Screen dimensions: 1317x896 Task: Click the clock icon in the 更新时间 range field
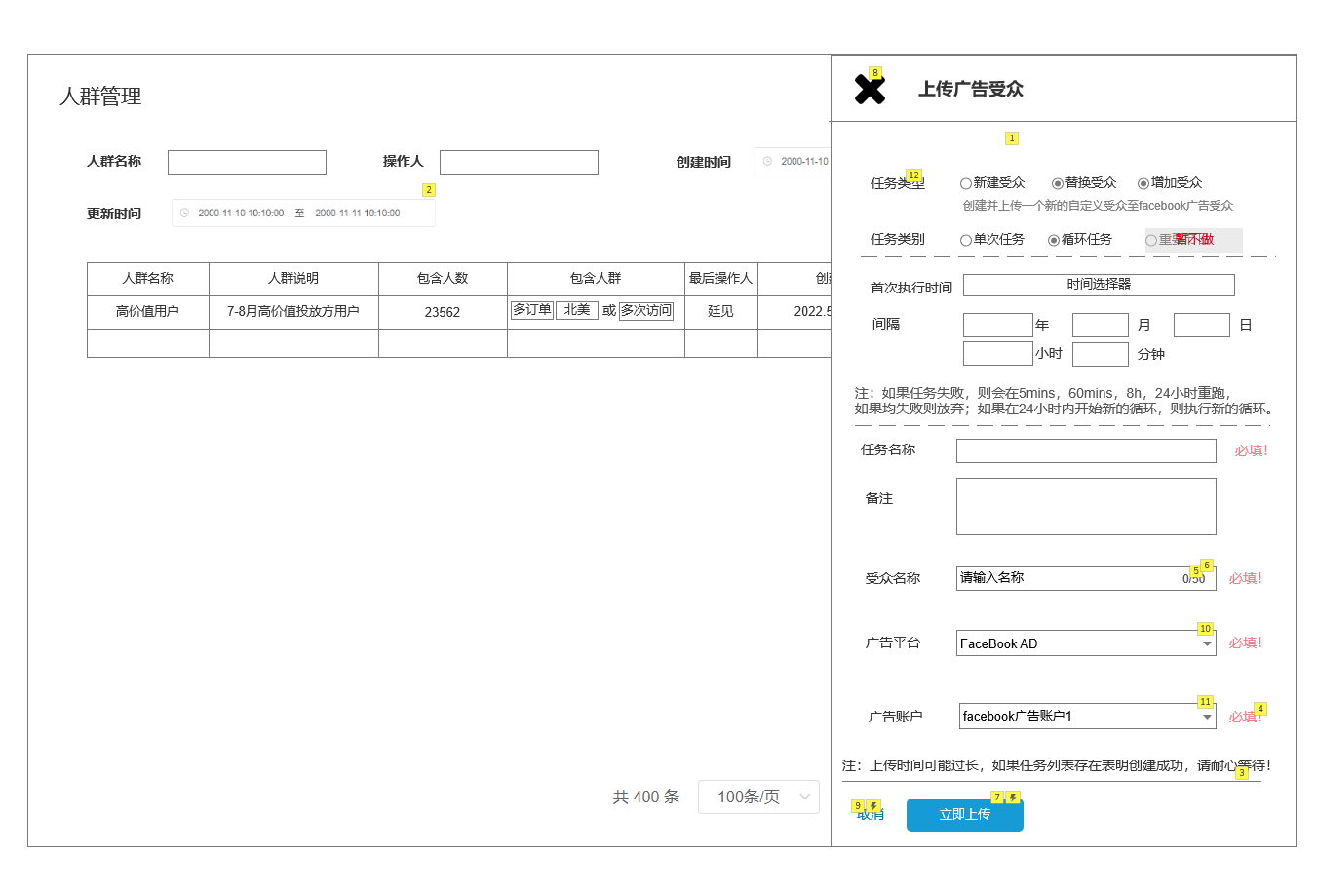[x=184, y=213]
